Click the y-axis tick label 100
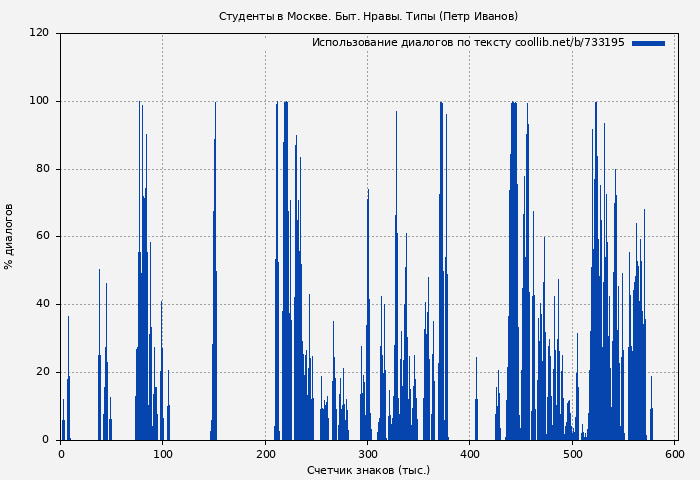This screenshot has width=700, height=480. click(x=39, y=101)
